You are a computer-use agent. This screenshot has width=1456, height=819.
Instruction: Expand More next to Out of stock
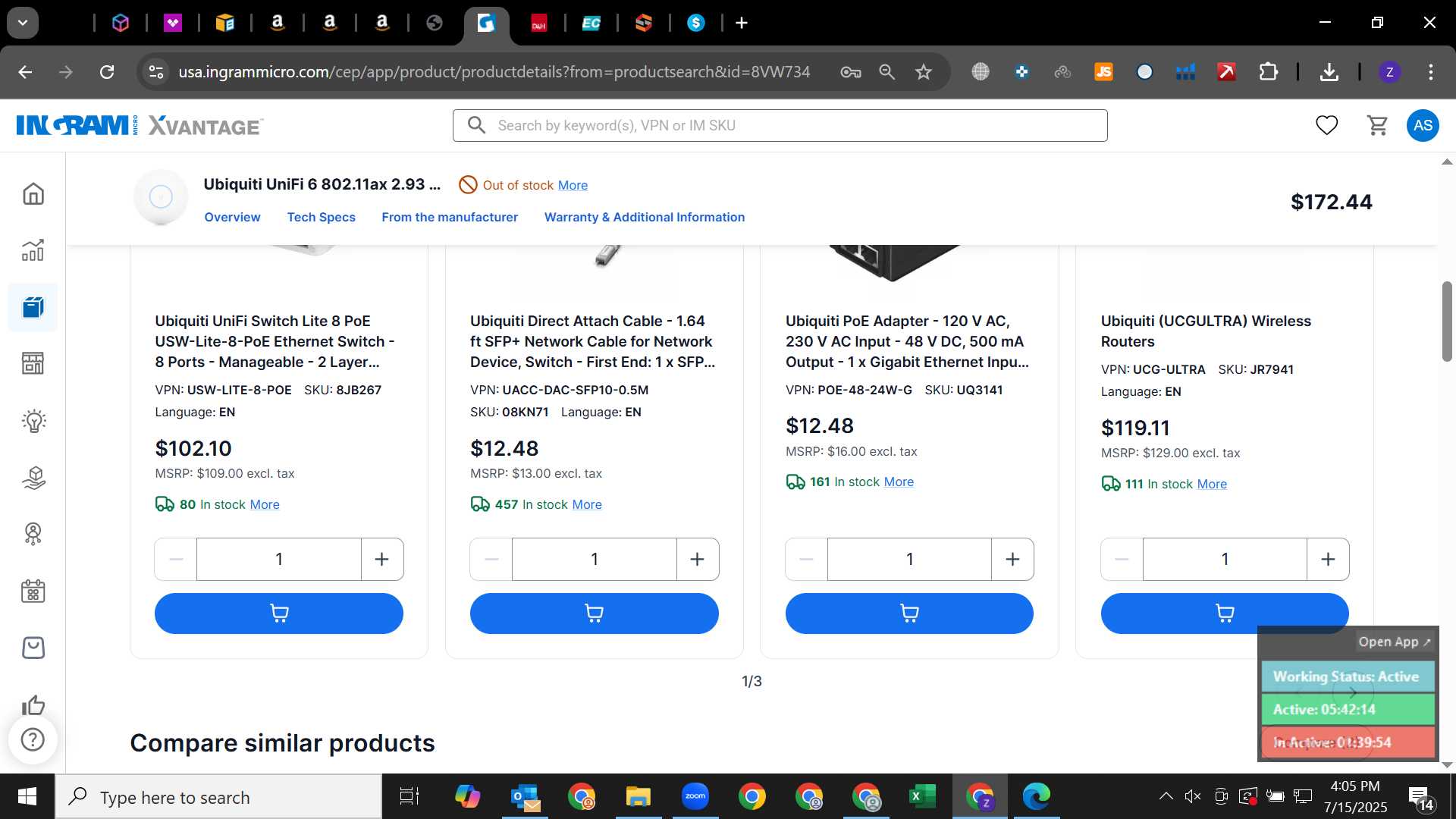pos(573,185)
